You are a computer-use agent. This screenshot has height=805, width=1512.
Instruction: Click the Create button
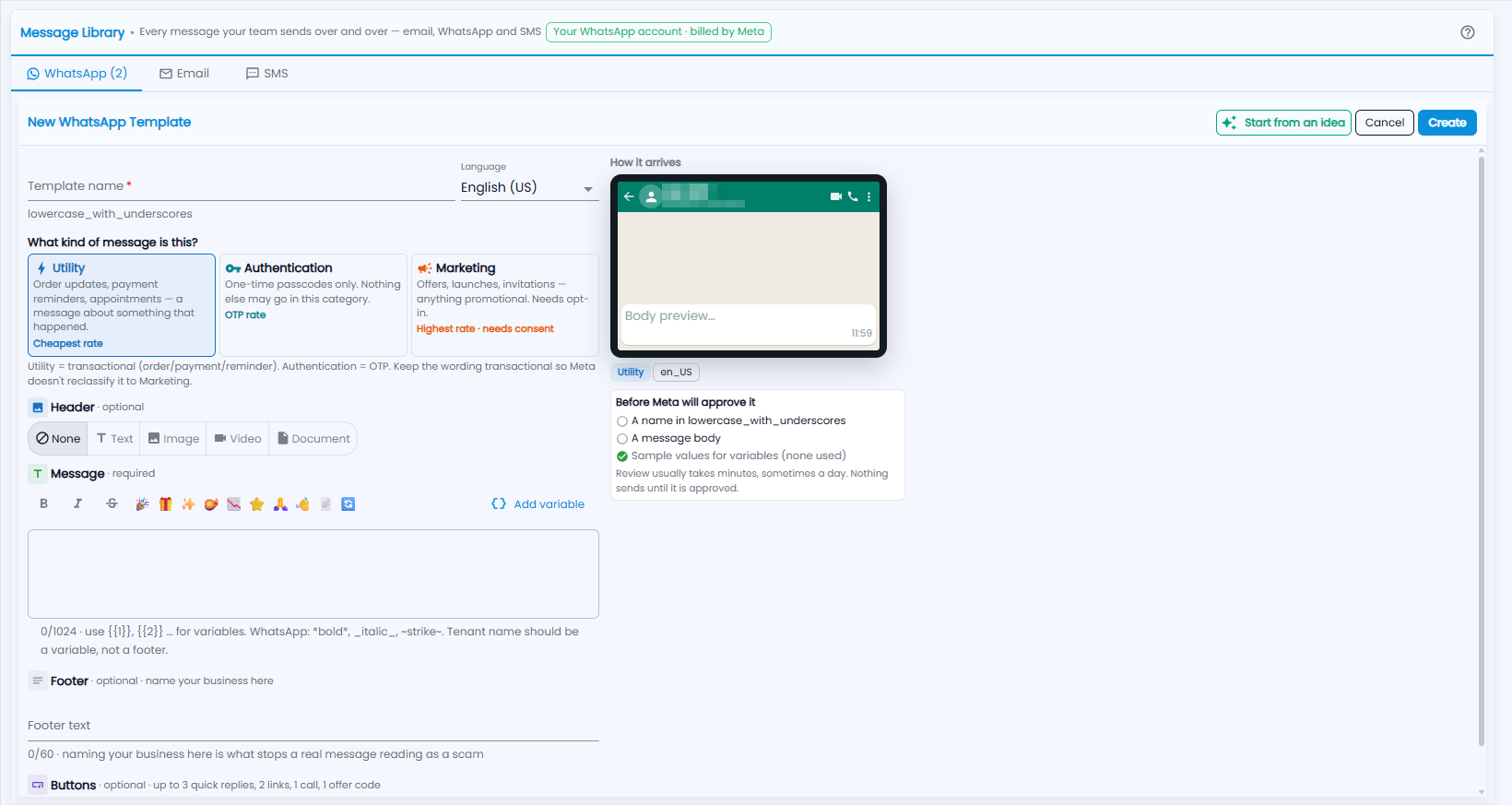coord(1447,123)
